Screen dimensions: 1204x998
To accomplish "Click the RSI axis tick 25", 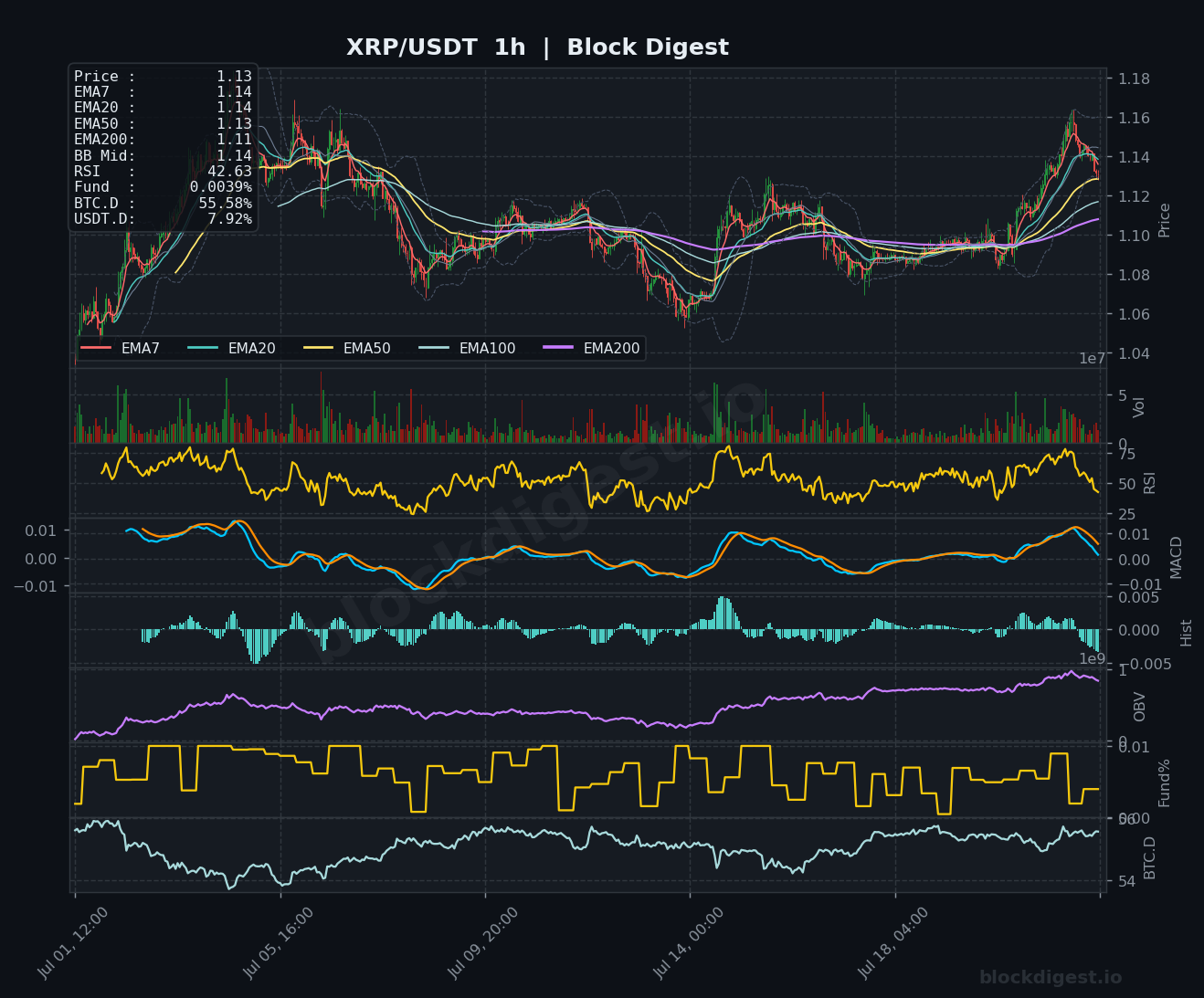I will 1127,515.
